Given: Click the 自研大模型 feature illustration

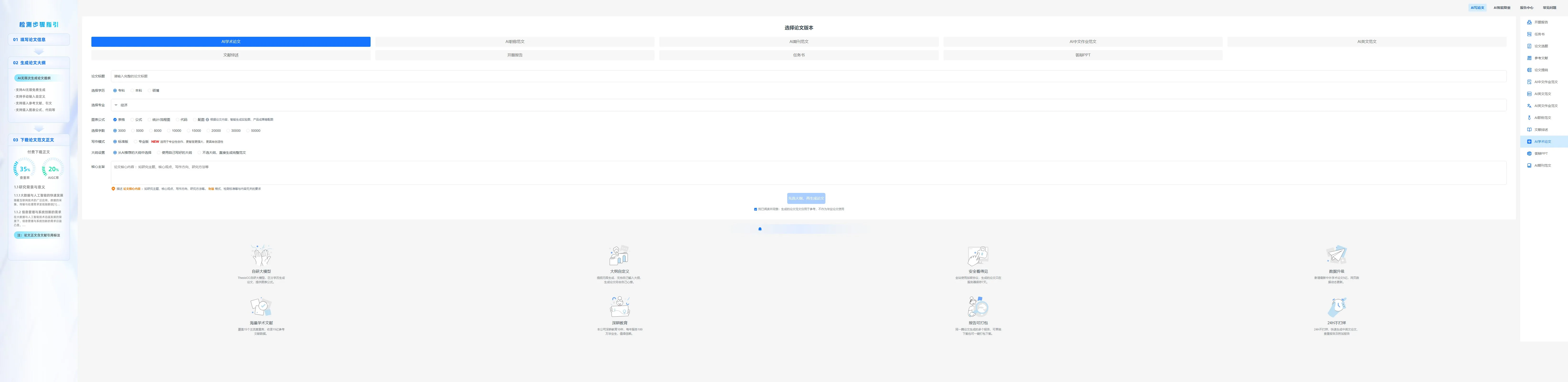Looking at the screenshot, I should click(x=261, y=255).
